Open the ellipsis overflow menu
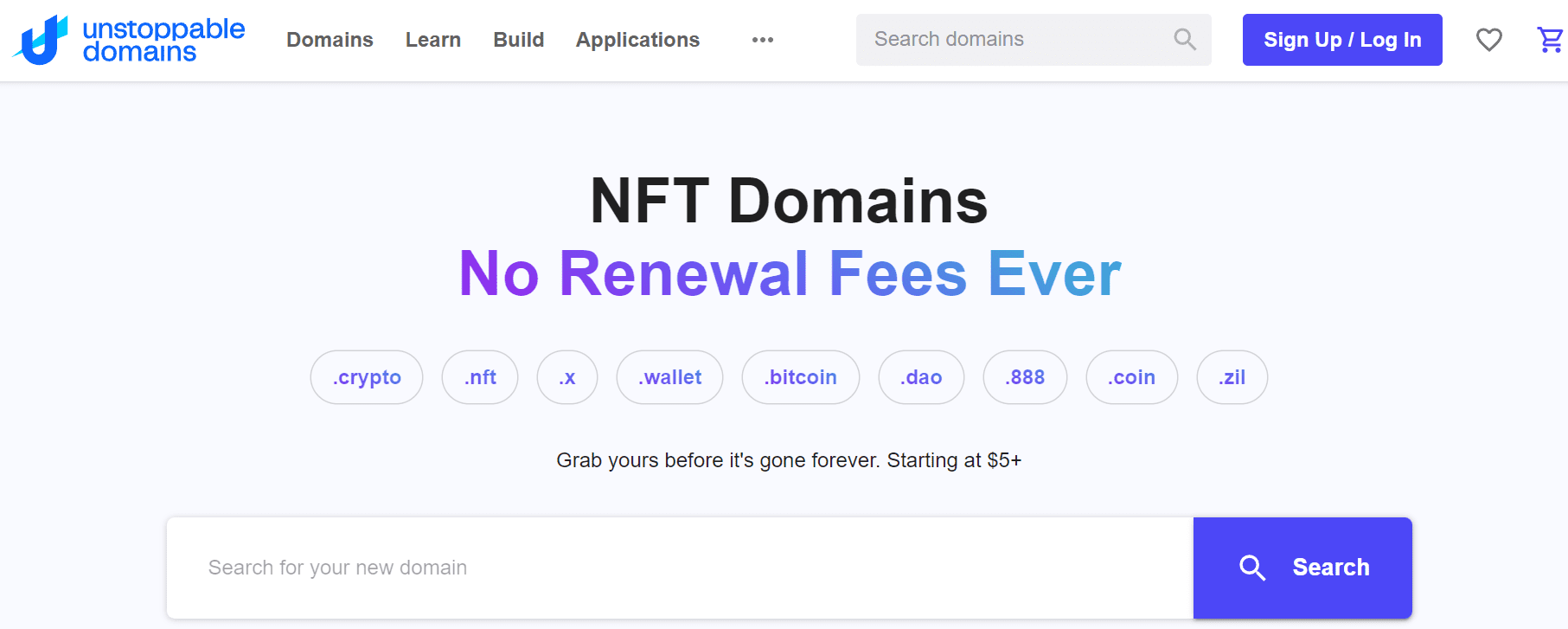Viewport: 1568px width, 629px height. 762,39
